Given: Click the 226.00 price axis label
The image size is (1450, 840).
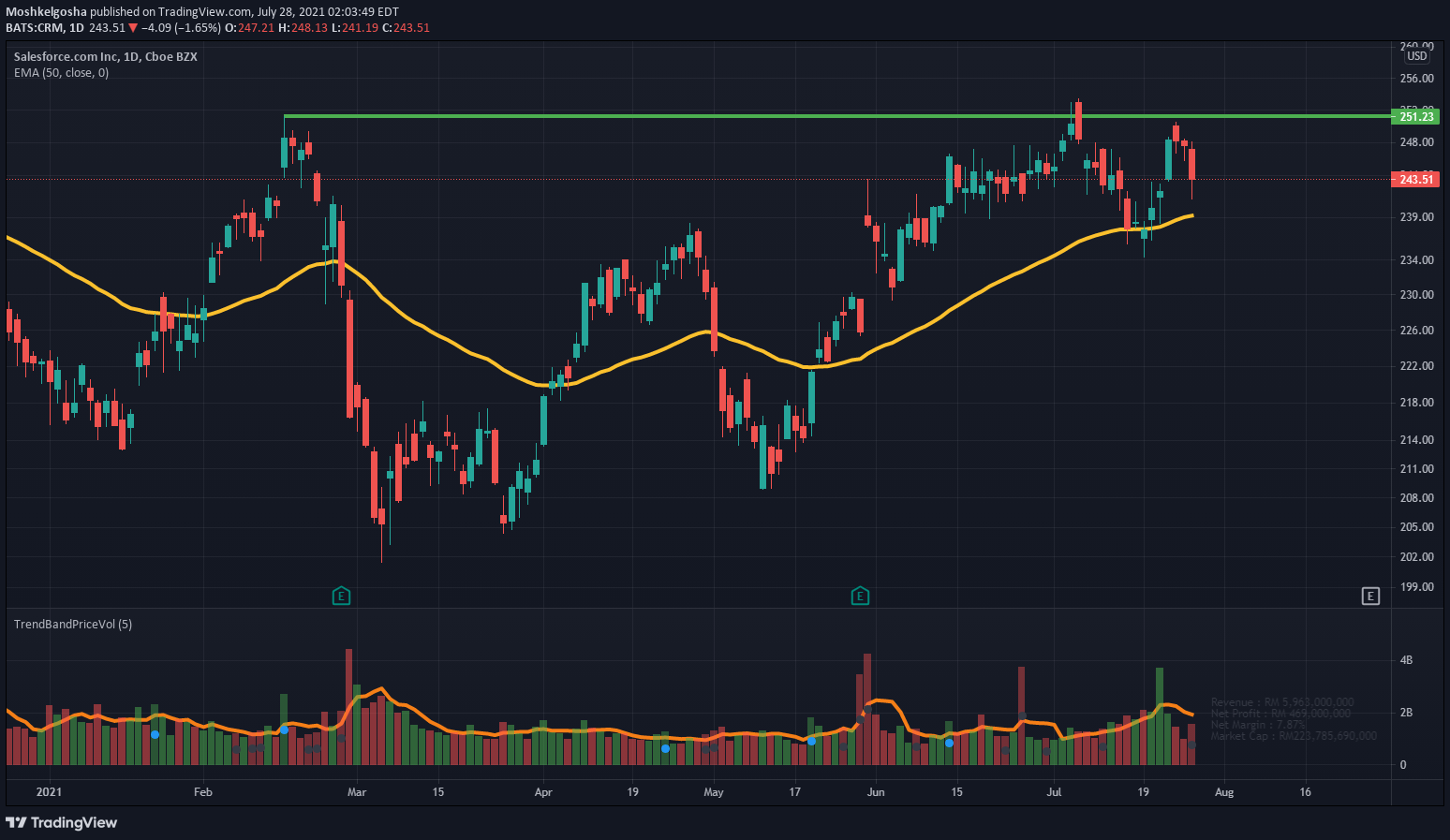Looking at the screenshot, I should tap(1416, 330).
